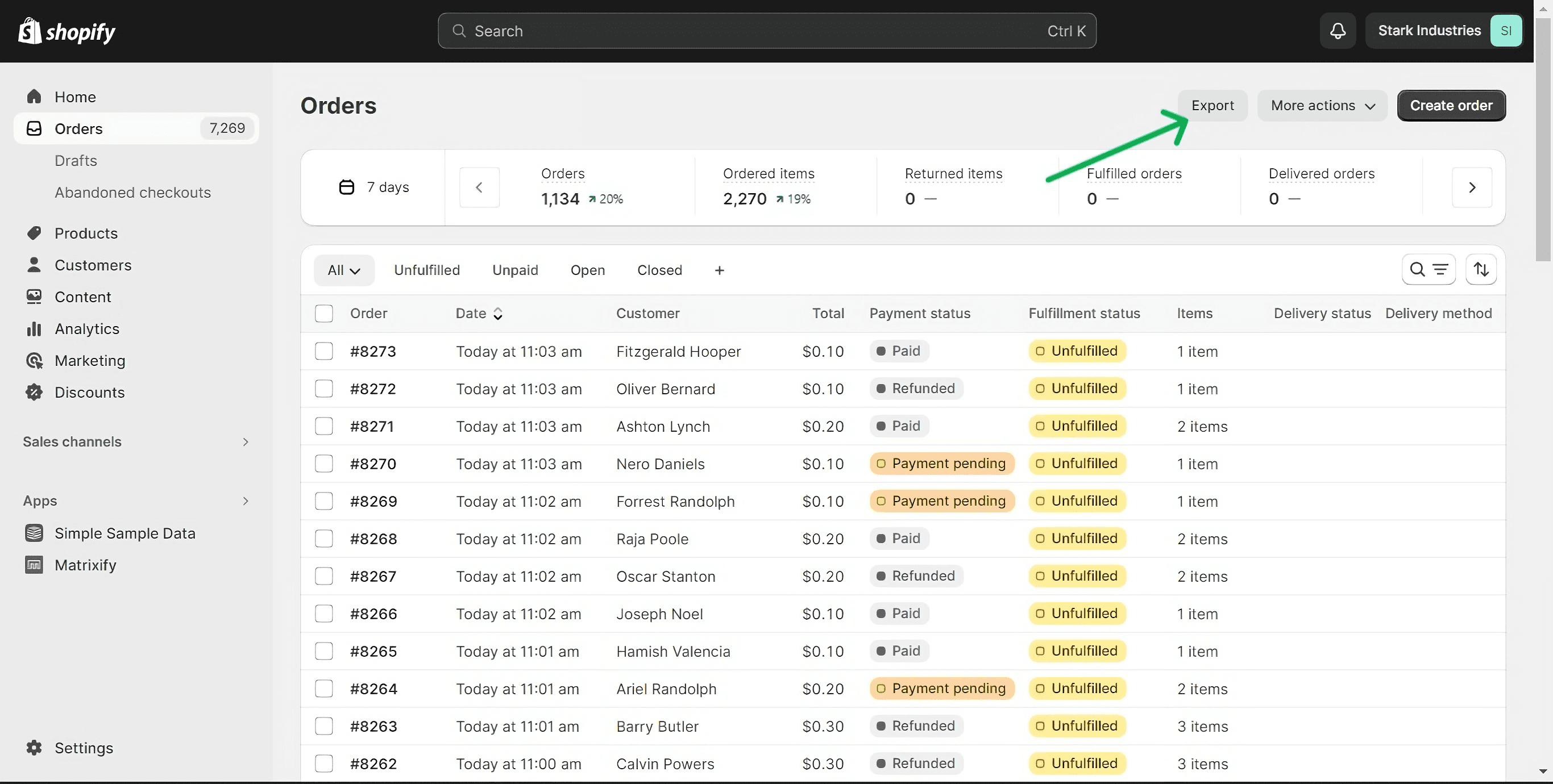Open the All views dropdown
The height and width of the screenshot is (784, 1553).
[x=344, y=270]
